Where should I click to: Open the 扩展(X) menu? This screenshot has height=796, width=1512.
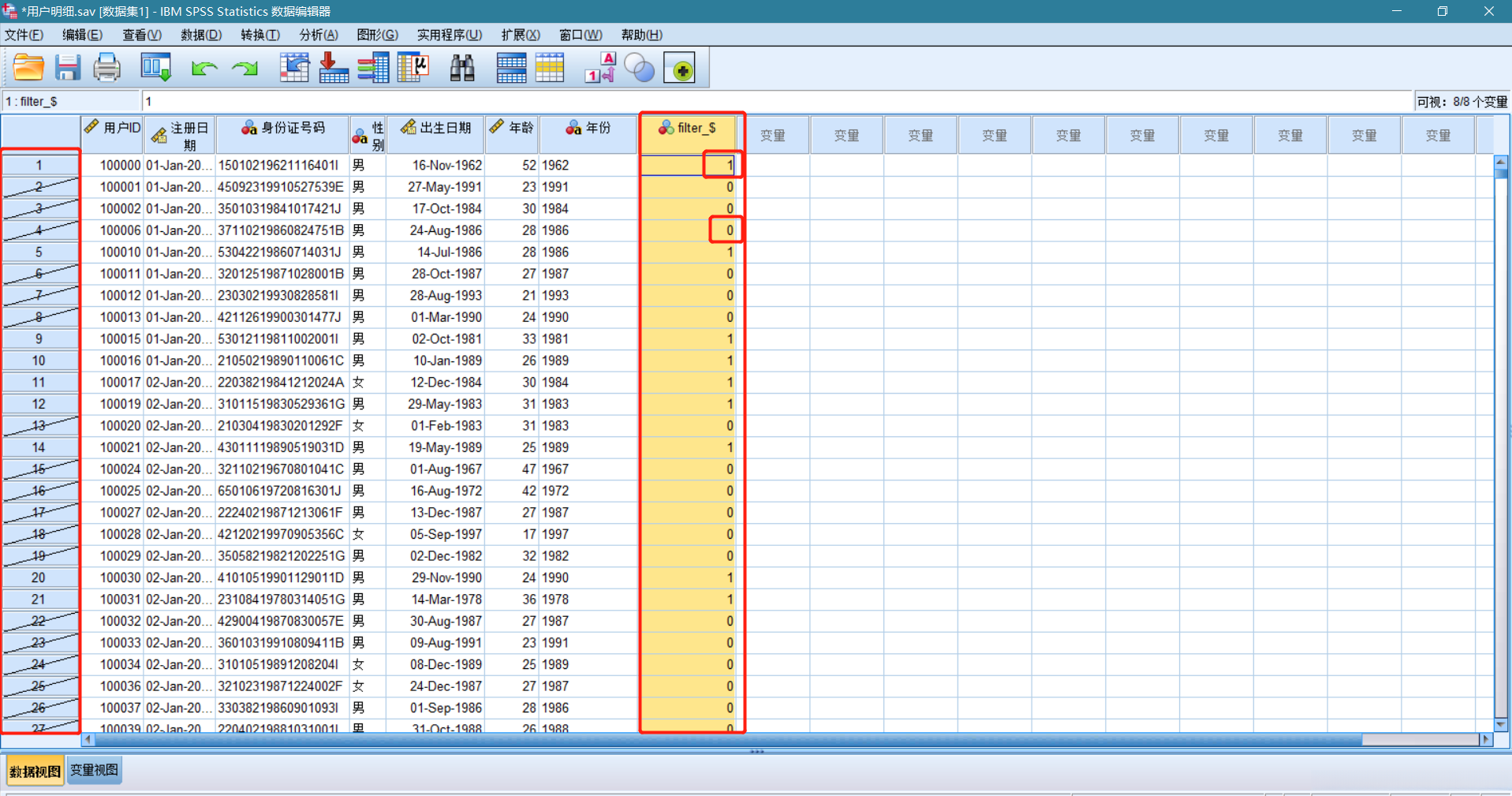click(521, 35)
